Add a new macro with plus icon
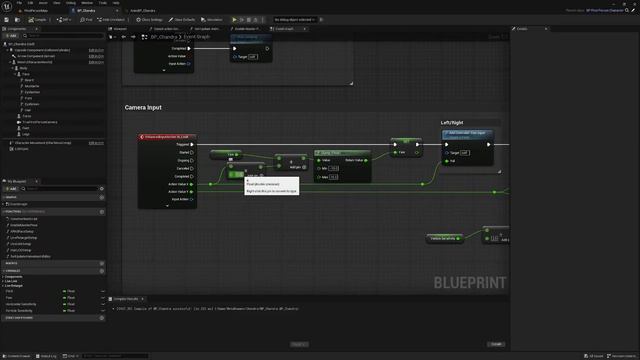Viewport: 640px width, 360px height. point(102,264)
